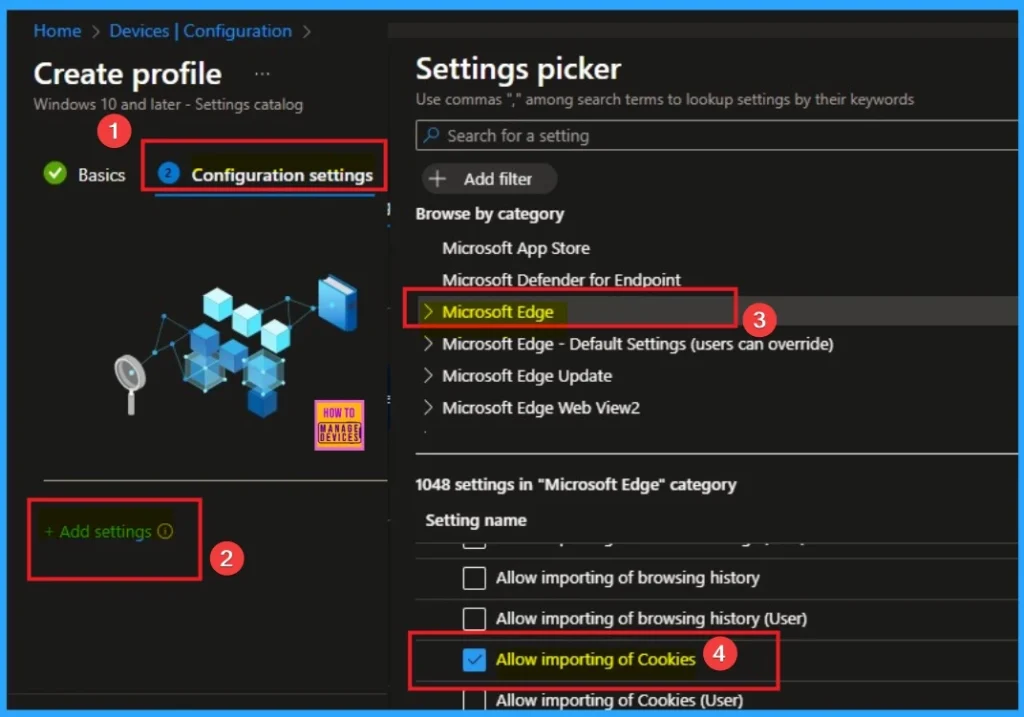Select the Microsoft App Store category
Screen dimensions: 1024x717
point(516,248)
